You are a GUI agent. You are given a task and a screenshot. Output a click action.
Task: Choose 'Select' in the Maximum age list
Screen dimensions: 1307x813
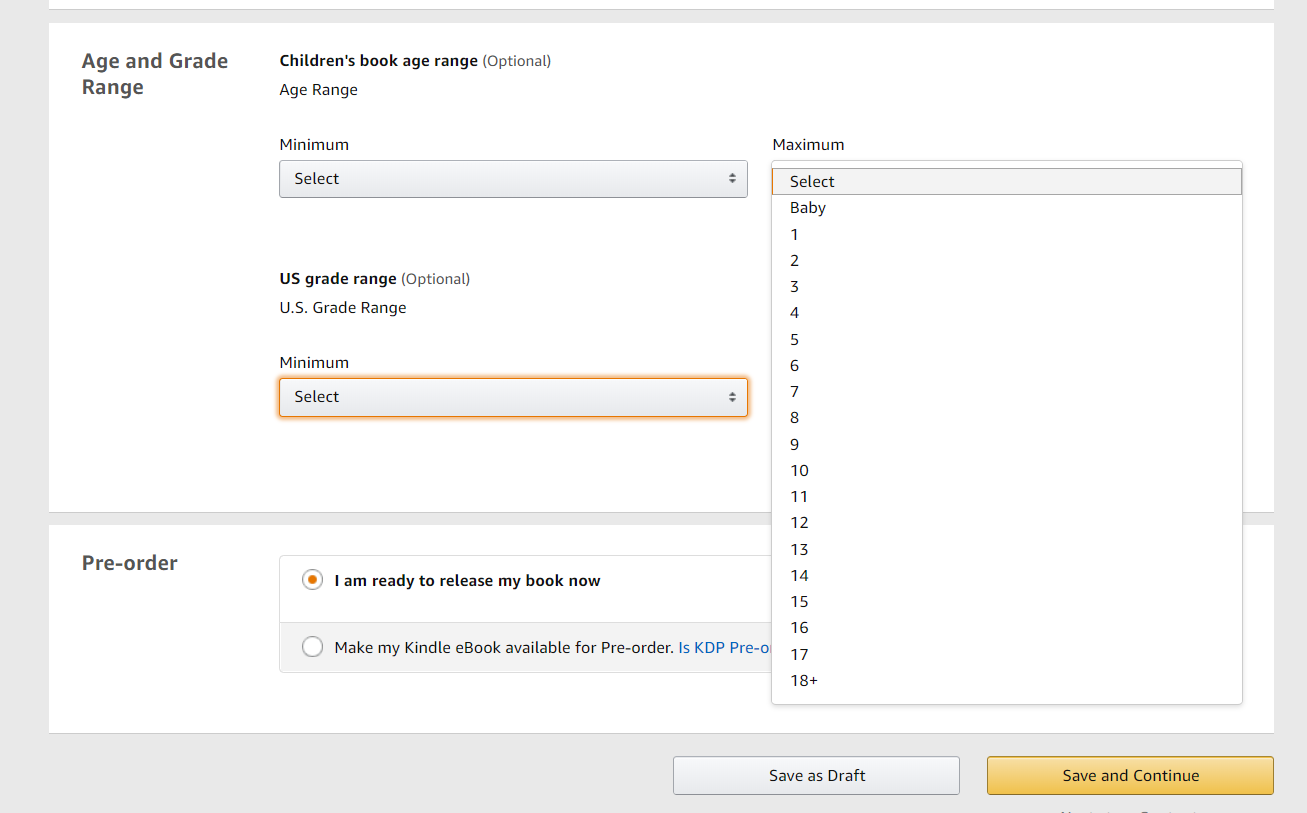[1006, 182]
